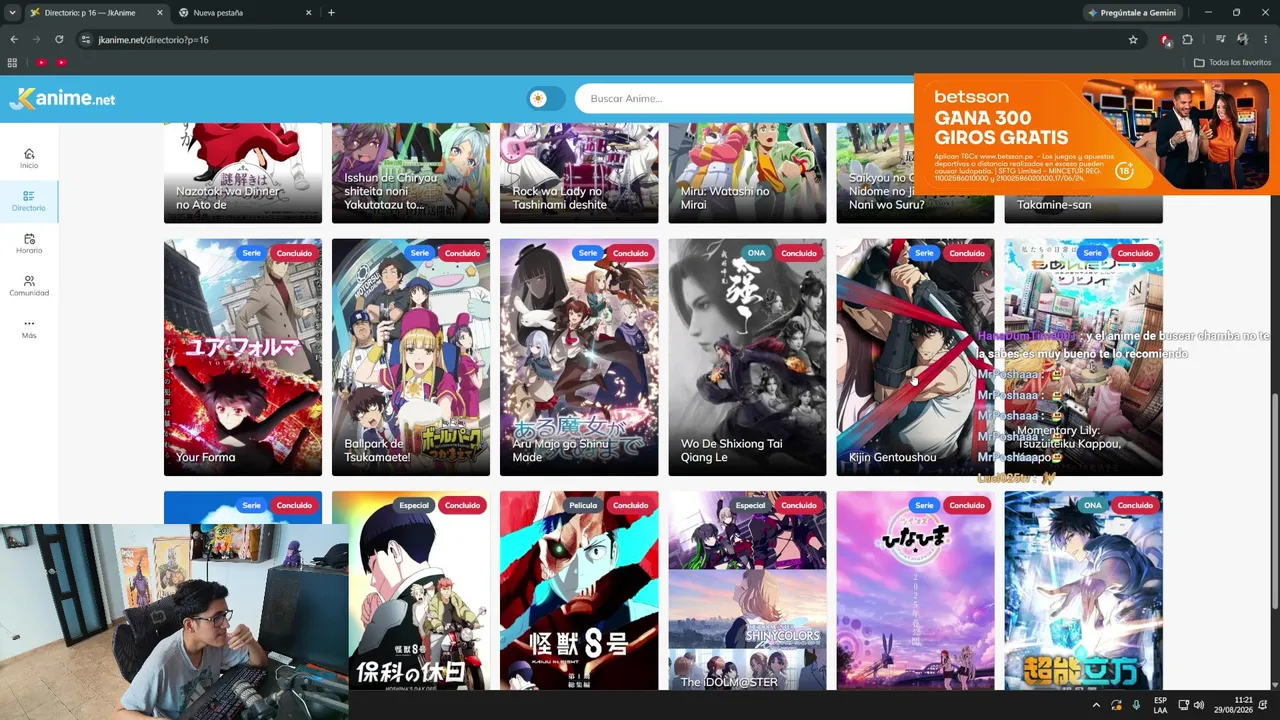This screenshot has width=1280, height=720.
Task: Open the Inicio home icon in sidebar
Action: [29, 158]
